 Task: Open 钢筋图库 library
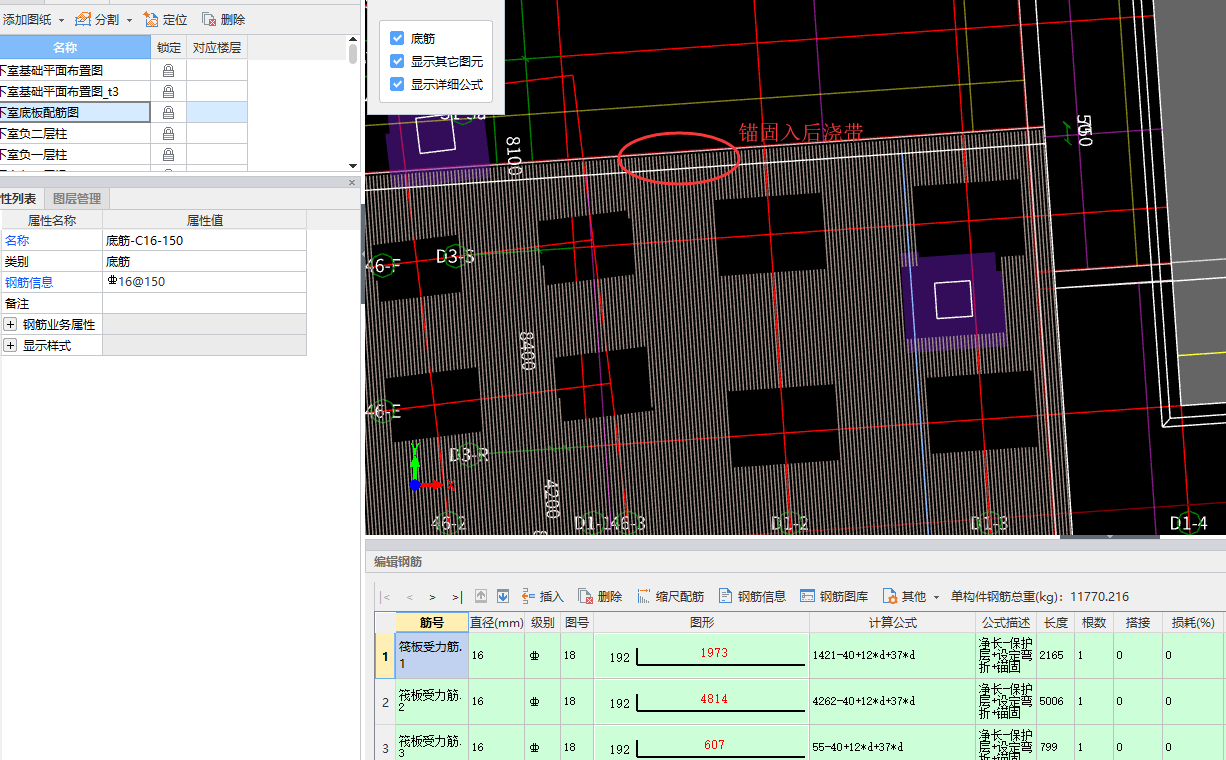[834, 596]
